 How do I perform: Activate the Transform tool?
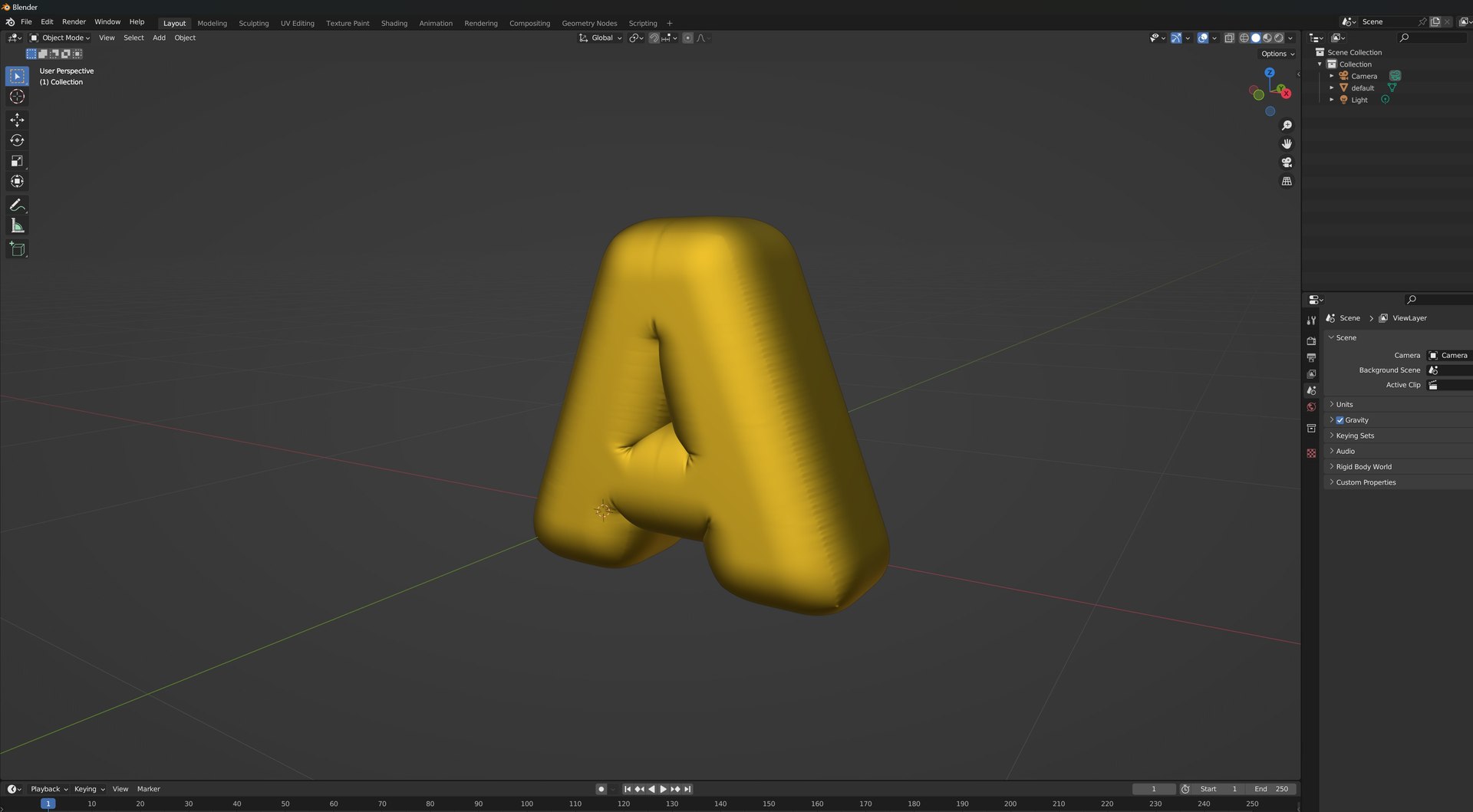(x=17, y=182)
